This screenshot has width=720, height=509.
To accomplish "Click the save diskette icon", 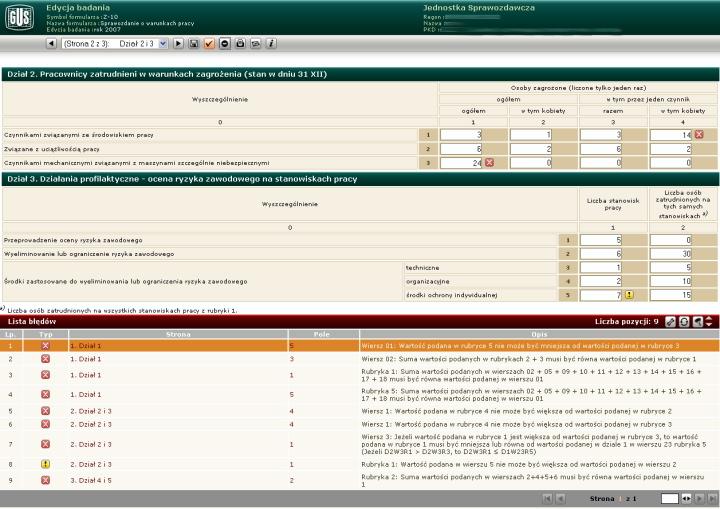I will pos(194,44).
